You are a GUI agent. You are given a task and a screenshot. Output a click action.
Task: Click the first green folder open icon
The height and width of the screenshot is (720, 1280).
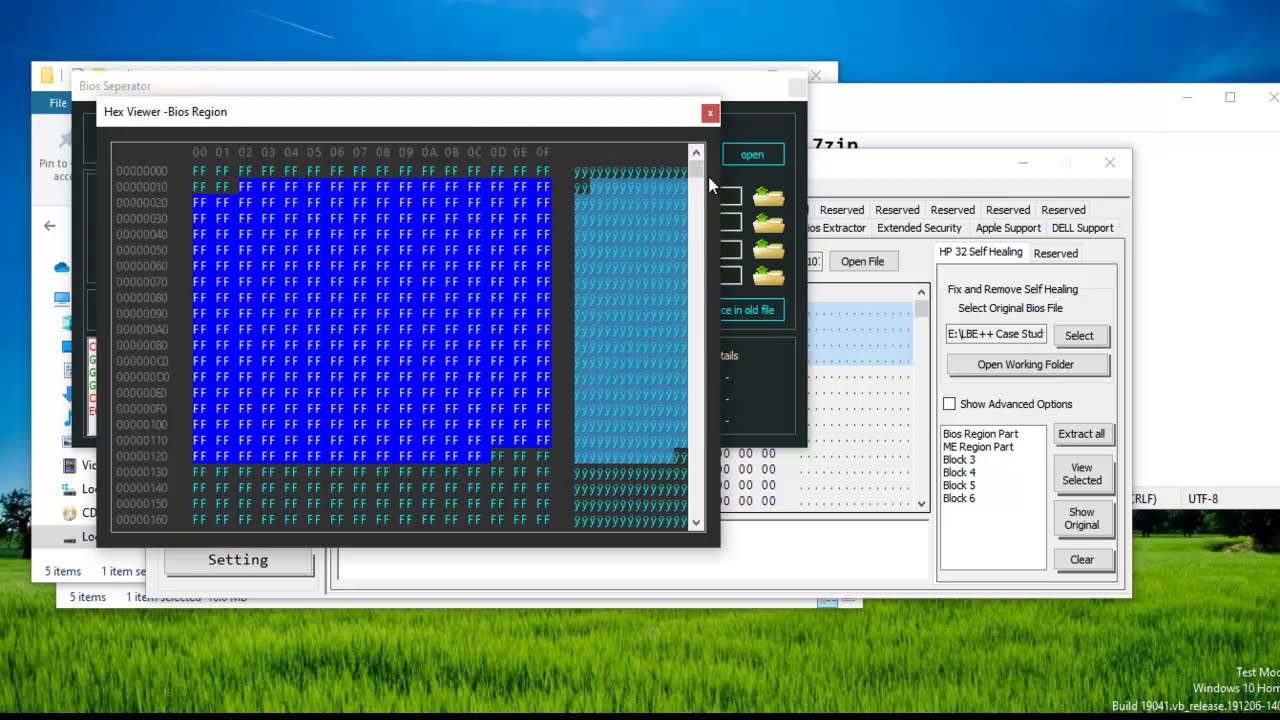(x=768, y=197)
